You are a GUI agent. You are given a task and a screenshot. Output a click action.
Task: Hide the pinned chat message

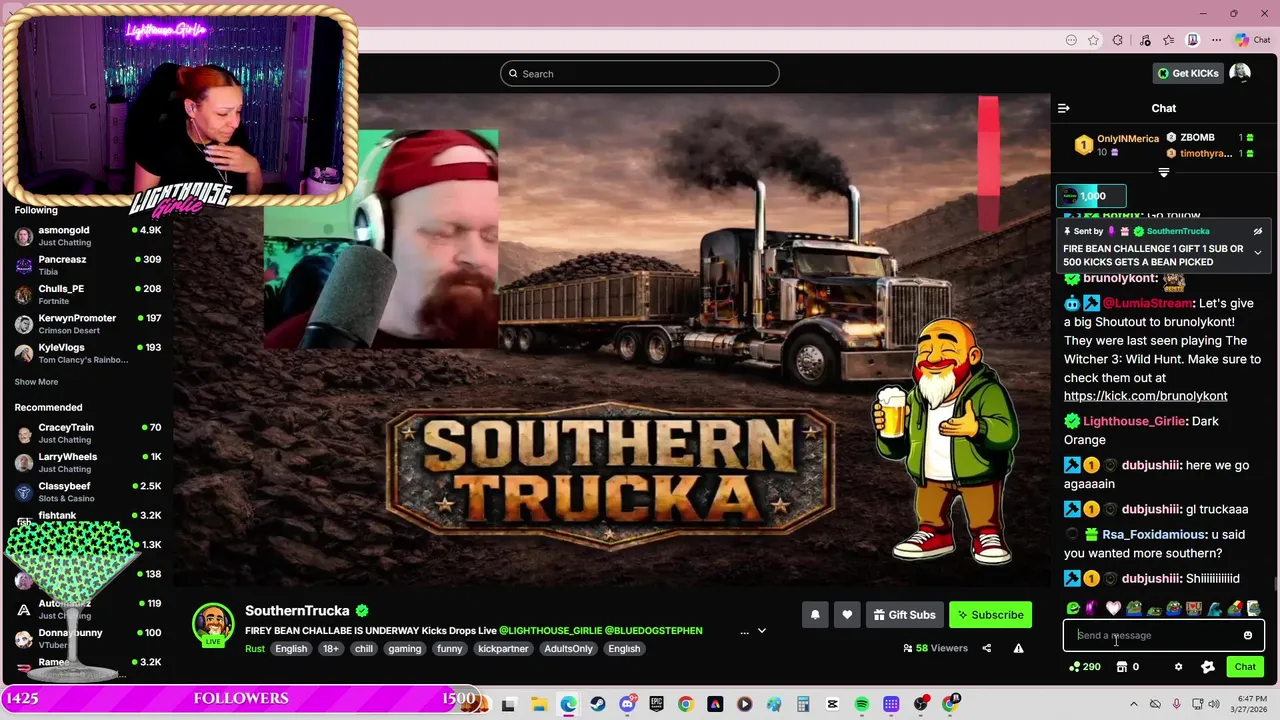click(1258, 231)
